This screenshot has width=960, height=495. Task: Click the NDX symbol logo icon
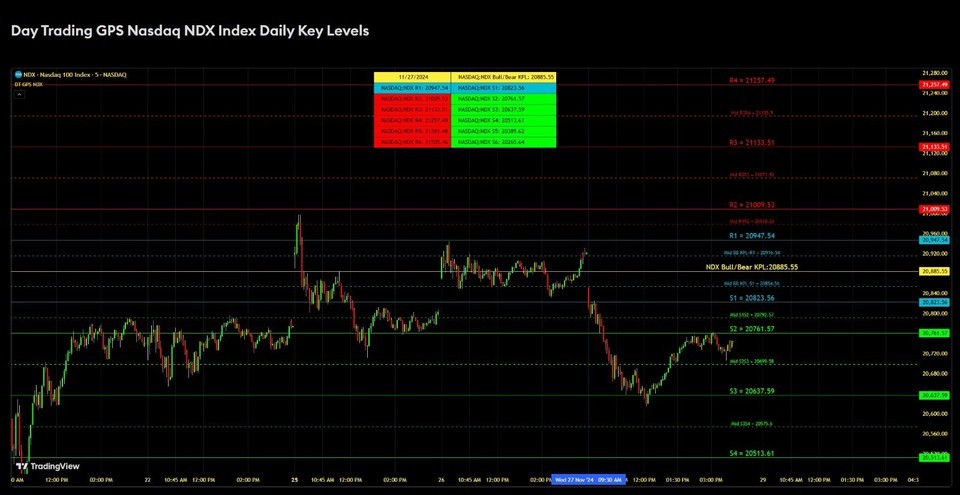click(18, 75)
